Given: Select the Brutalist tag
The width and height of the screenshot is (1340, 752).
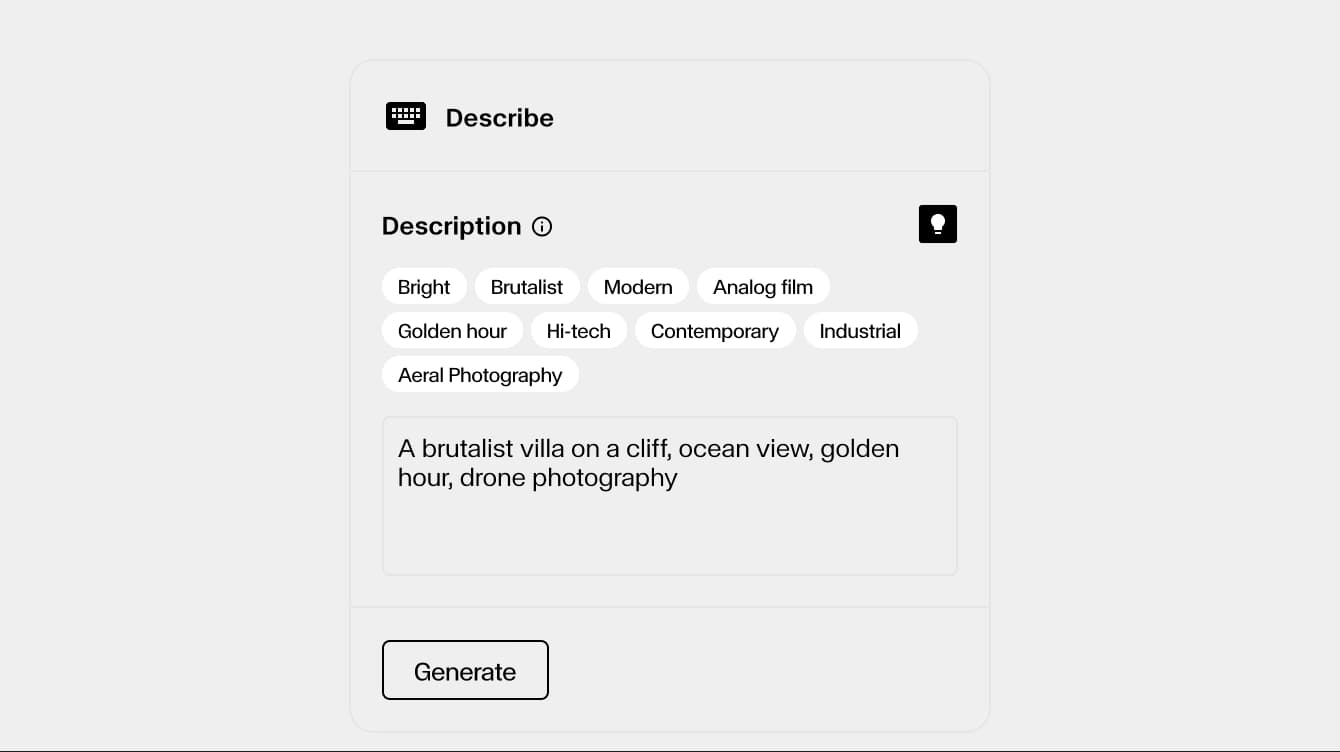Looking at the screenshot, I should [x=527, y=286].
